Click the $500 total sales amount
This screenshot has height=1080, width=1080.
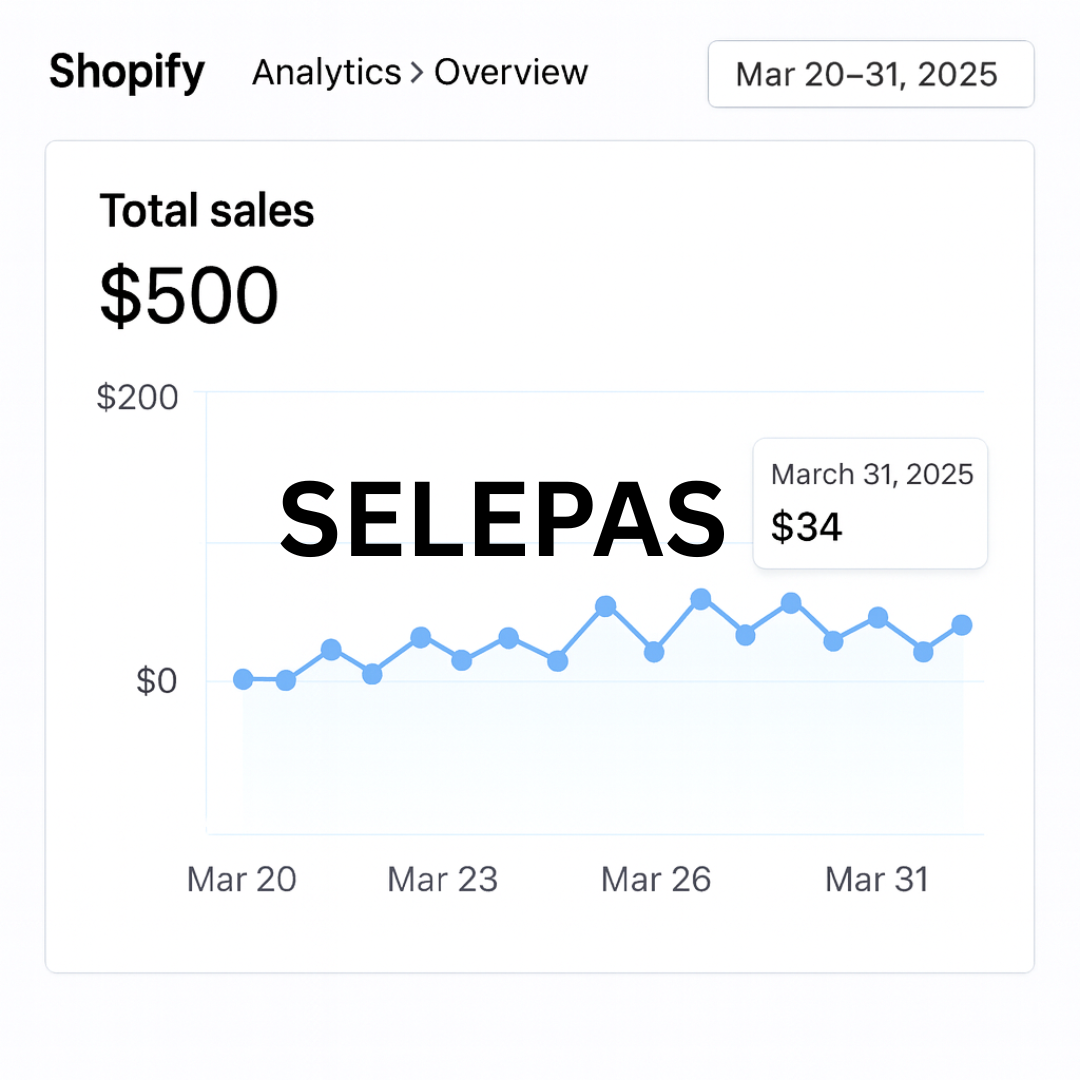pos(189,295)
